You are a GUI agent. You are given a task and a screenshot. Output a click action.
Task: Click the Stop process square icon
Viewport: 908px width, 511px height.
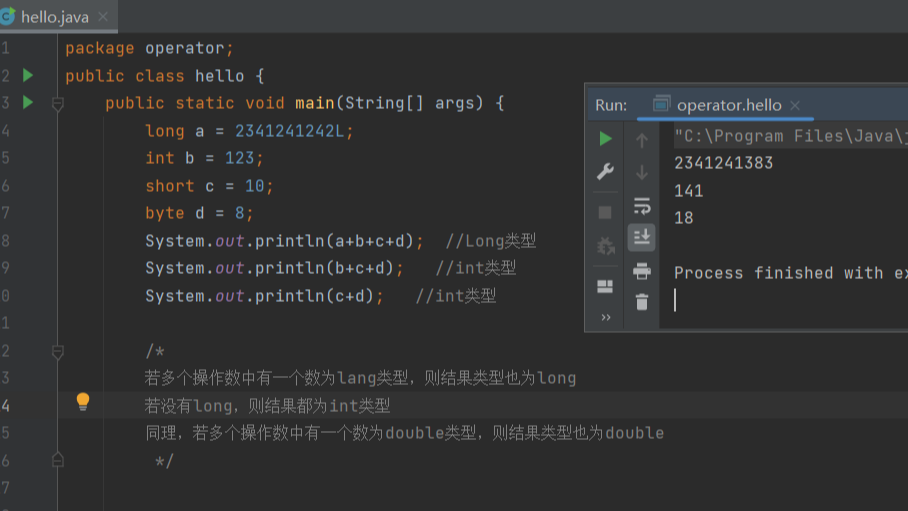click(x=605, y=212)
